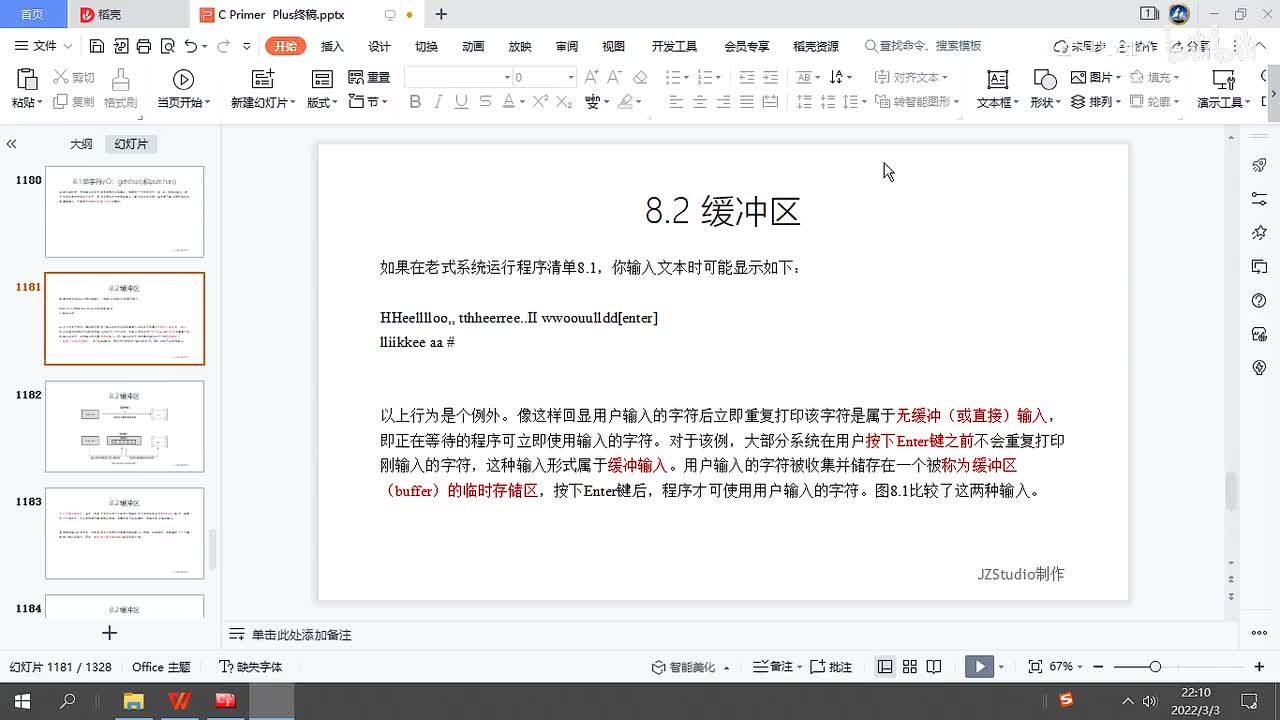Switch to the 设计 ribbon tab
The width and height of the screenshot is (1280, 720).
tap(379, 46)
